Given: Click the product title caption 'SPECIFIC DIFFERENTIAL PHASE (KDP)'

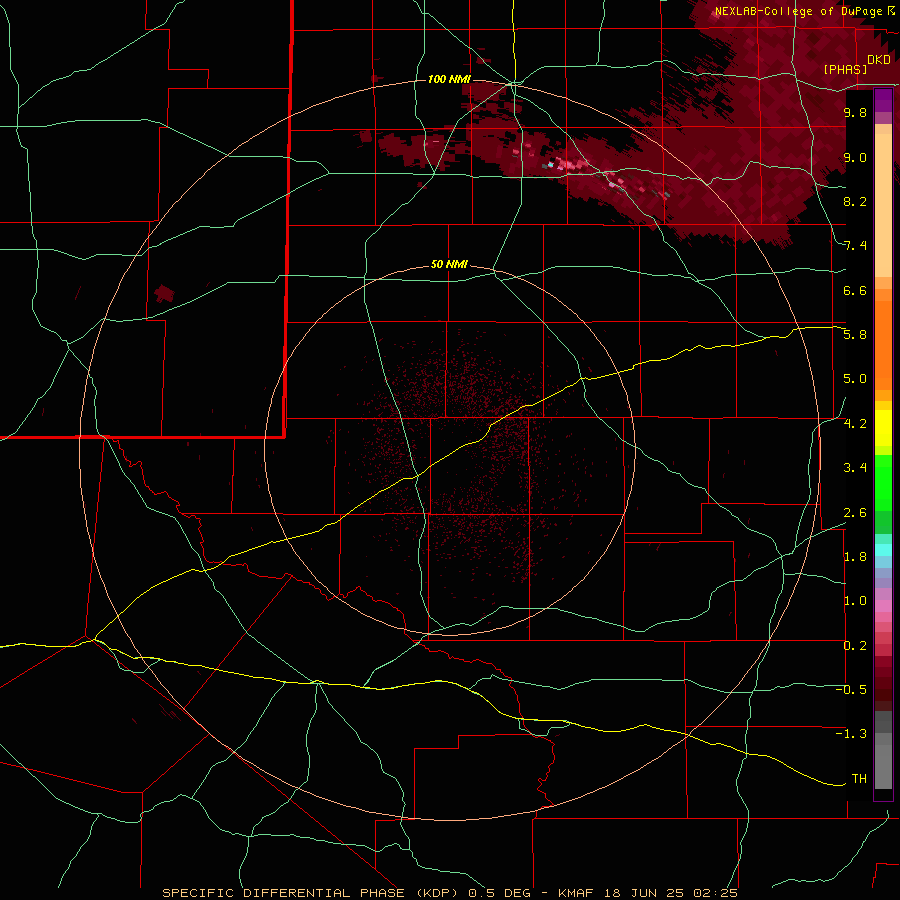Looking at the screenshot, I should (312, 893).
